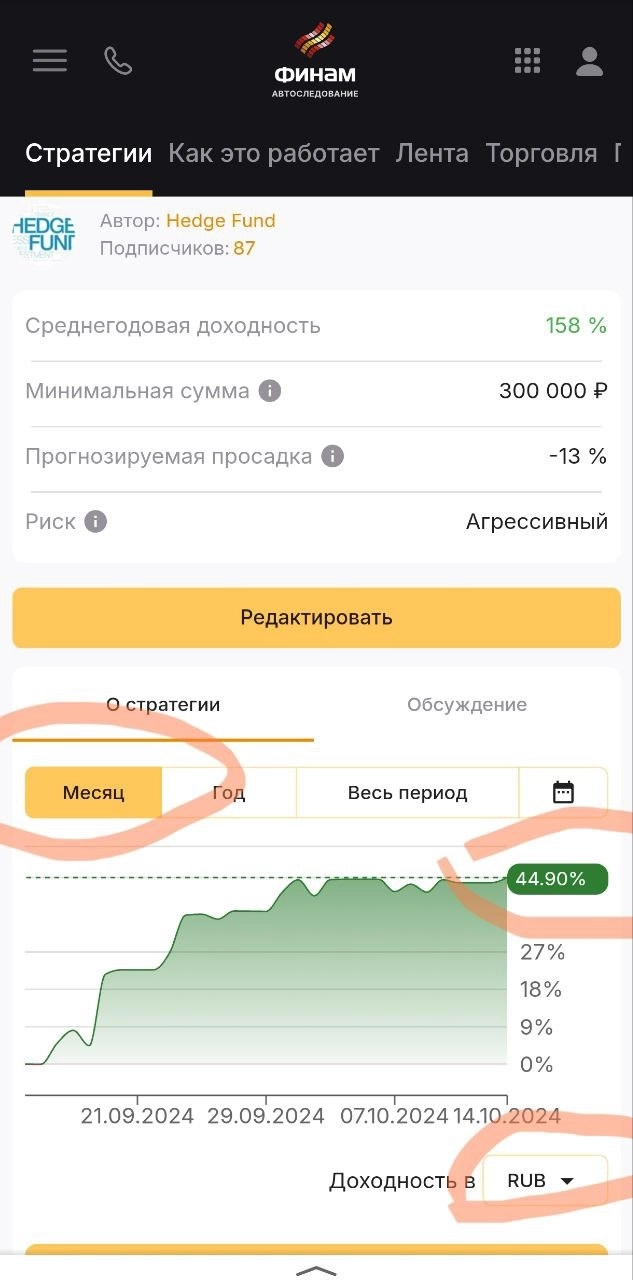Screen dimensions: 633x1280
Task: Tap the phone contact icon
Action: (118, 60)
